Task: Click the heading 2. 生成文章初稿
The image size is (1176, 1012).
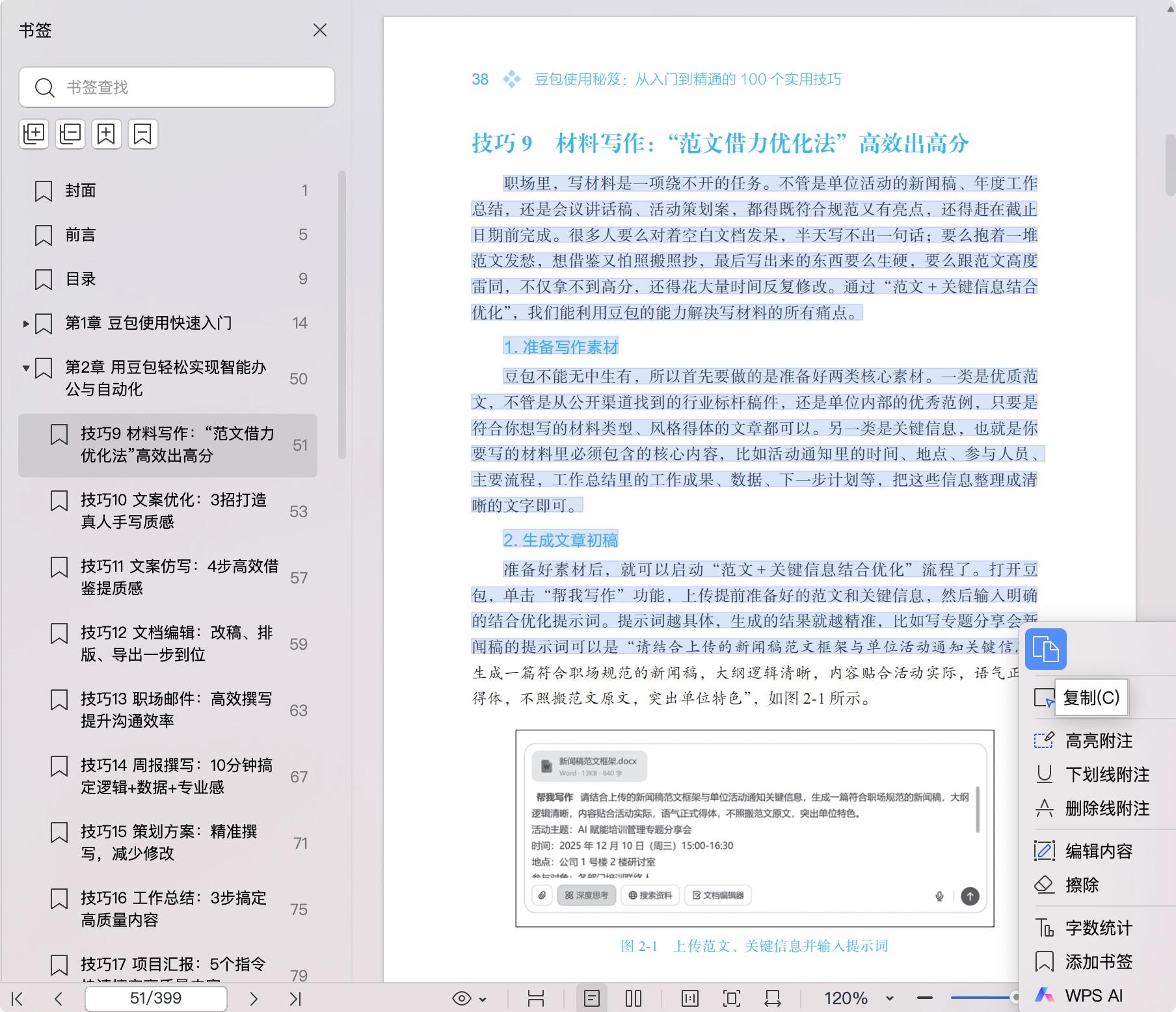Action: click(561, 540)
